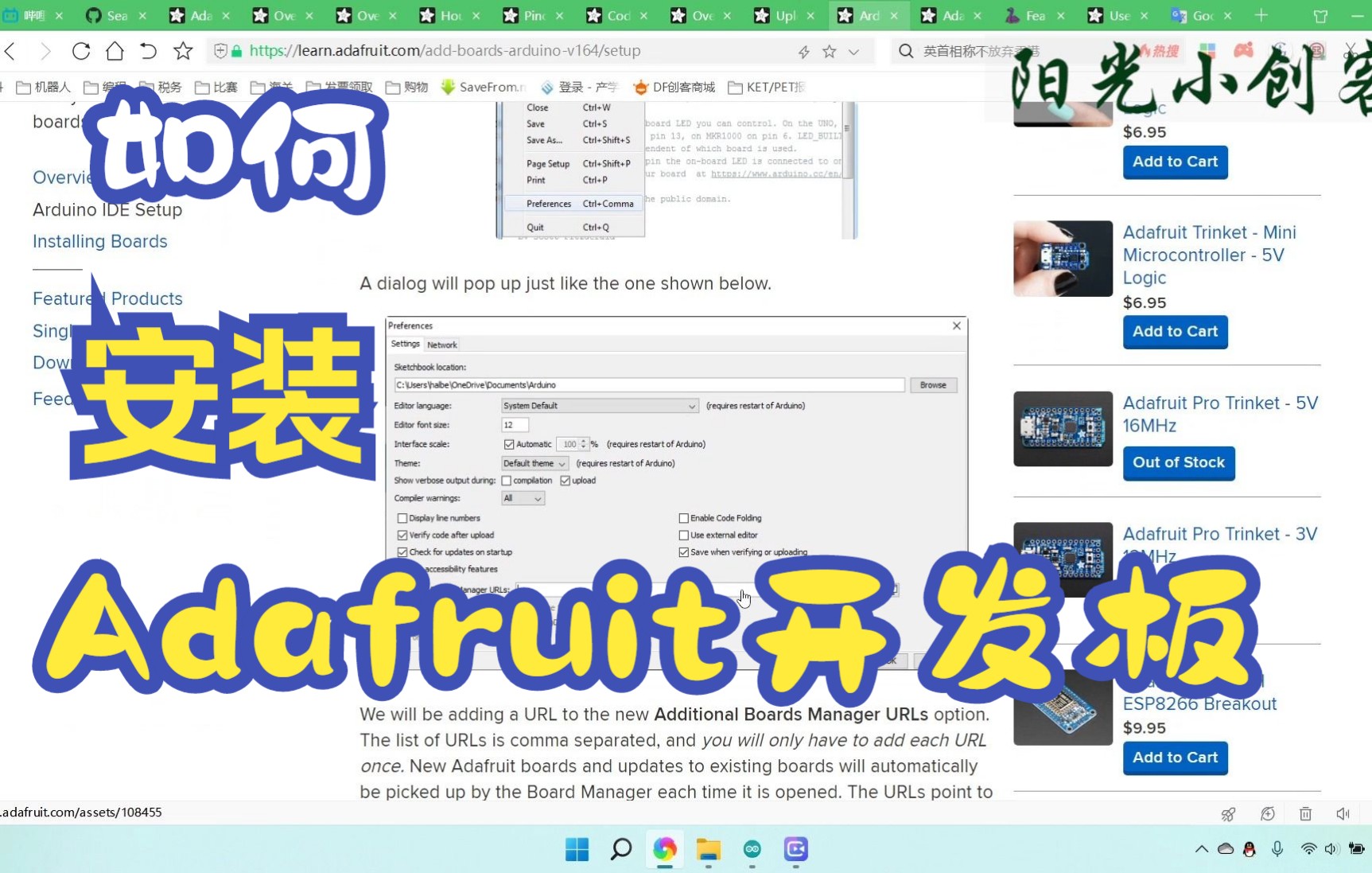Click the clock history icon in status bar
The width and height of the screenshot is (1372, 873).
(x=1268, y=813)
